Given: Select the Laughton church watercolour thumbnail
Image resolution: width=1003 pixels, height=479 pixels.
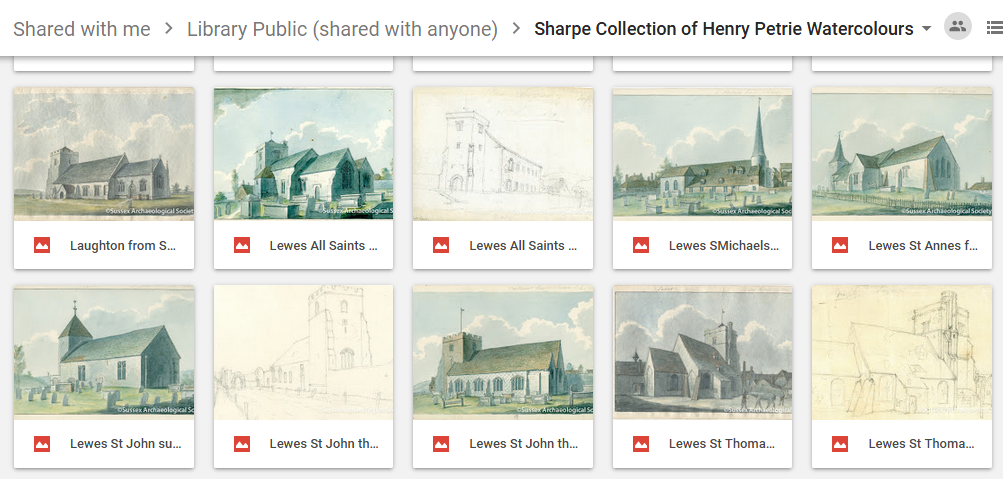Looking at the screenshot, I should click(104, 154).
